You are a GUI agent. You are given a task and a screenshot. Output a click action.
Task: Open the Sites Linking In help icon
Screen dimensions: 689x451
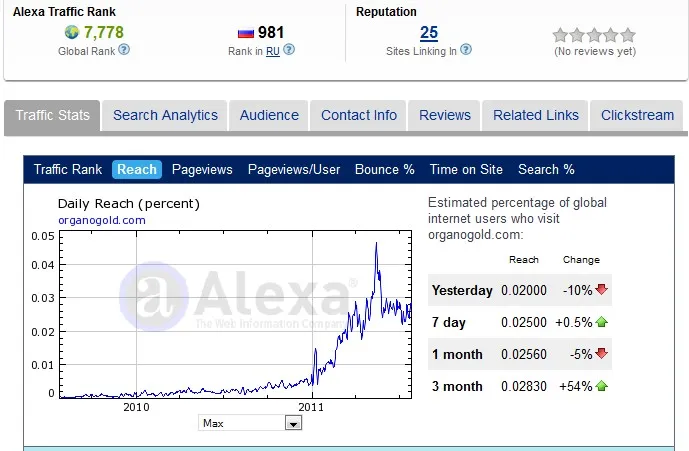coord(466,50)
